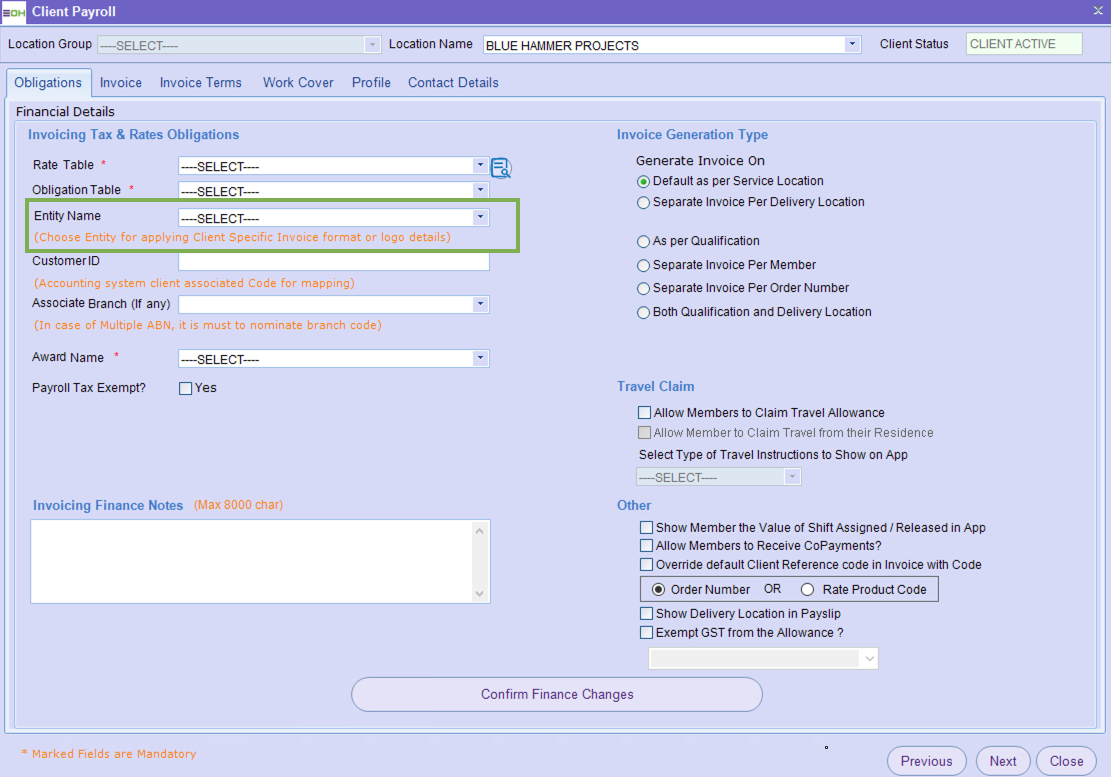Click the Invoicing Finance Notes scrollbar down arrow

(x=481, y=594)
